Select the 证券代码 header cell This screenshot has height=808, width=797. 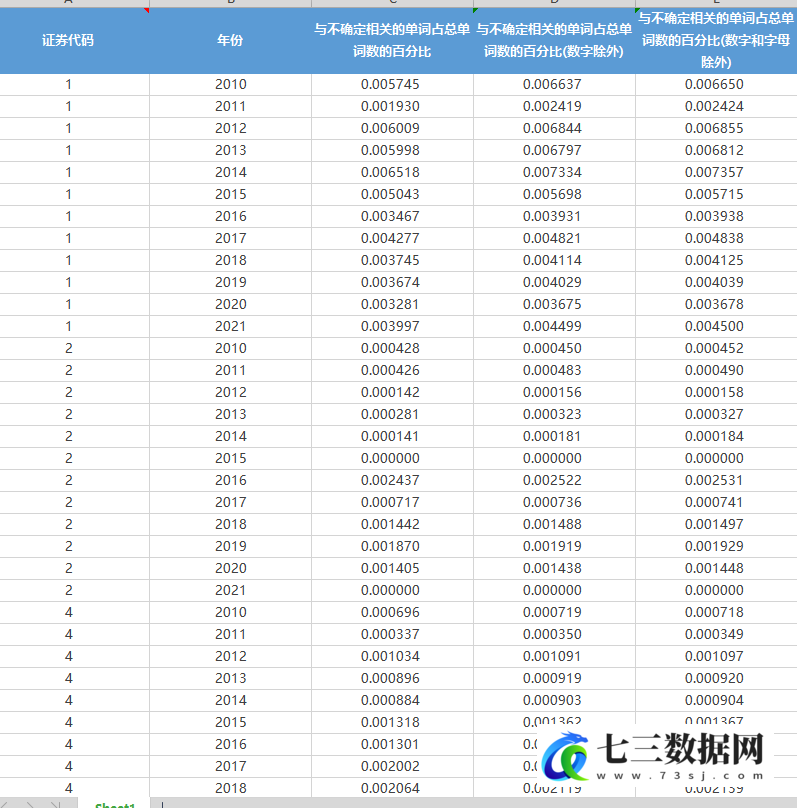tap(74, 40)
